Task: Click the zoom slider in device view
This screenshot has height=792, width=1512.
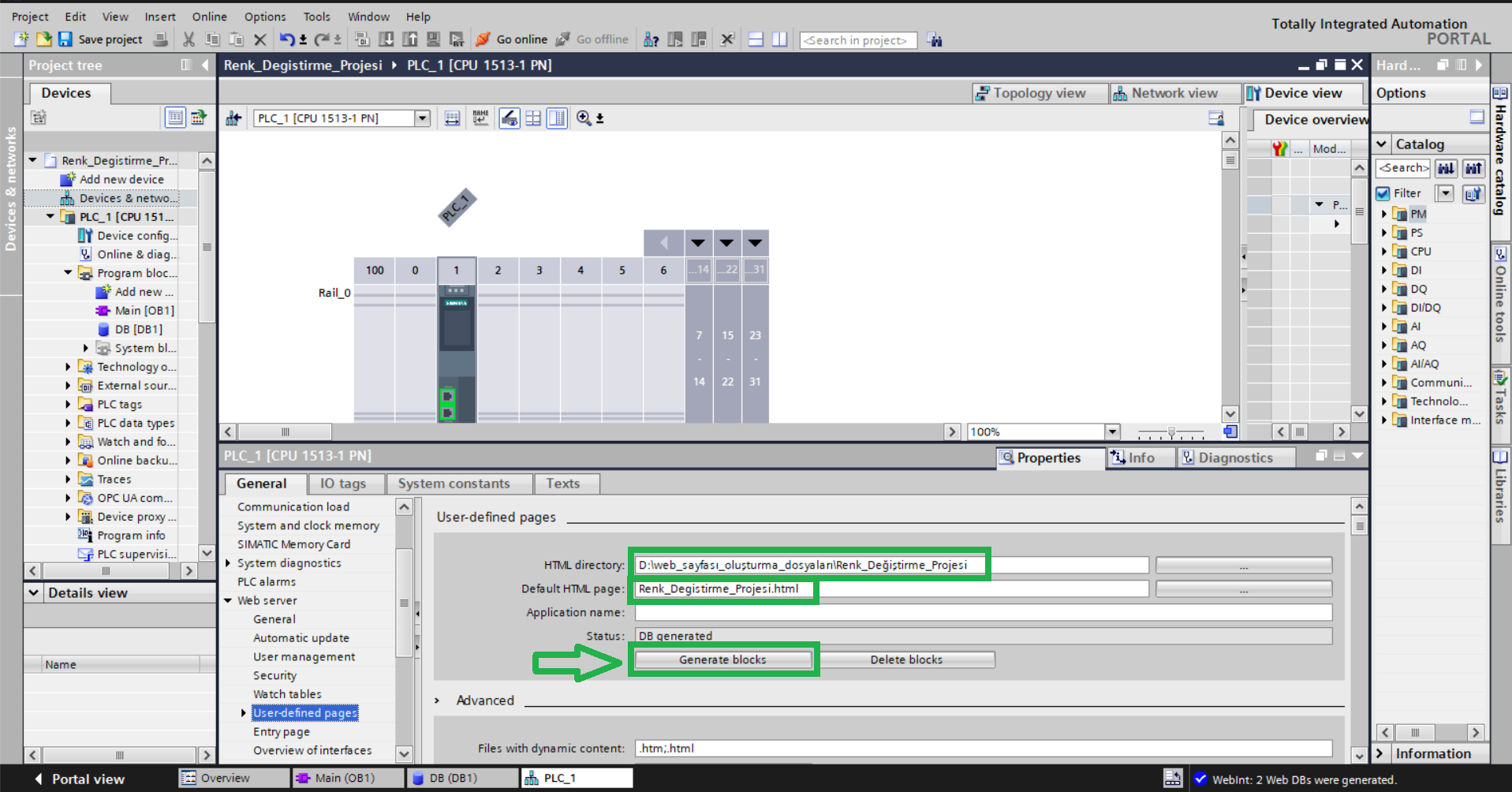Action: pos(1171,432)
